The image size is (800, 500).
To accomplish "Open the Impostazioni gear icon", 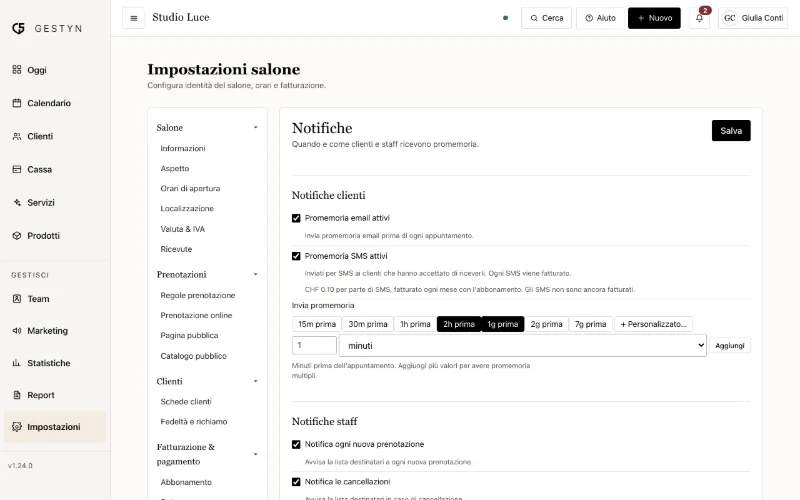I will 17,427.
